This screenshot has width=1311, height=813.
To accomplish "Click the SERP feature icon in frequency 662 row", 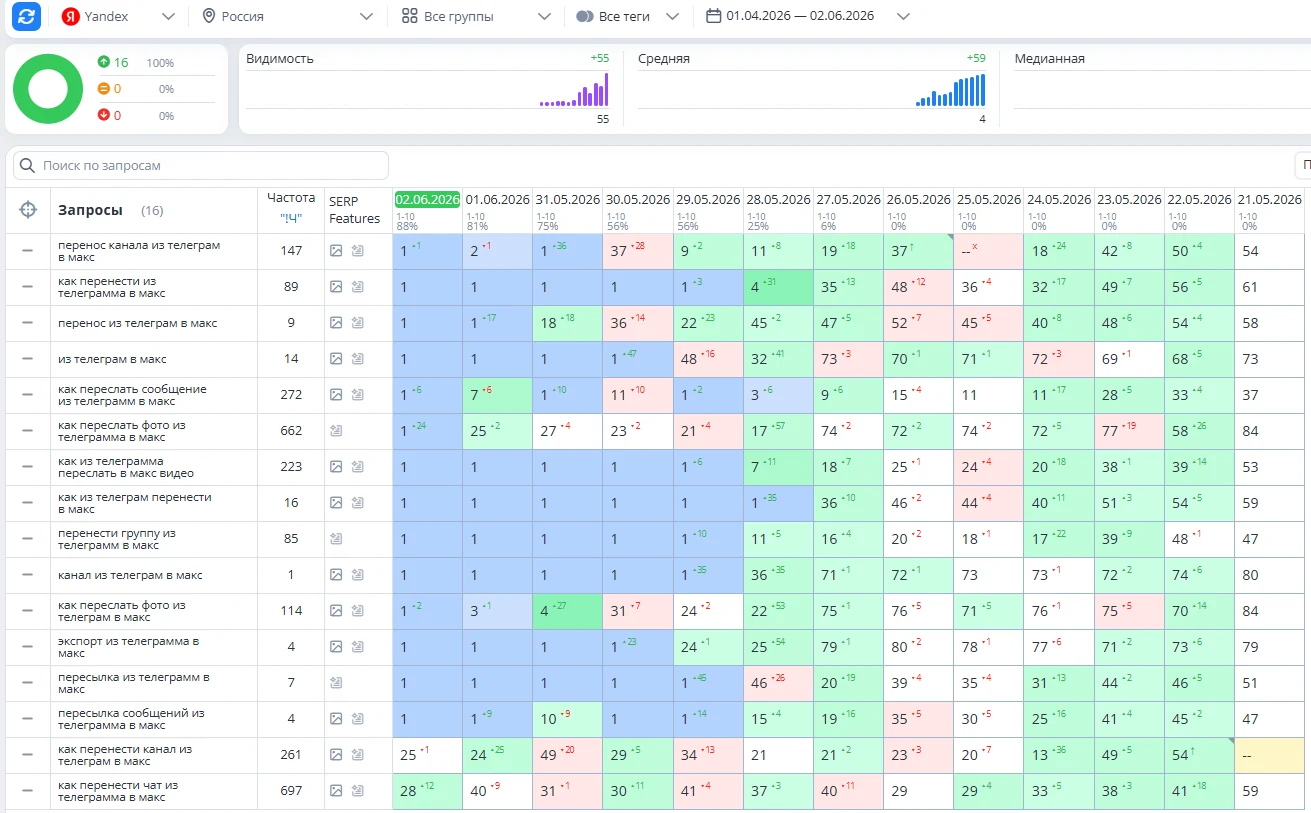I will (x=336, y=431).
